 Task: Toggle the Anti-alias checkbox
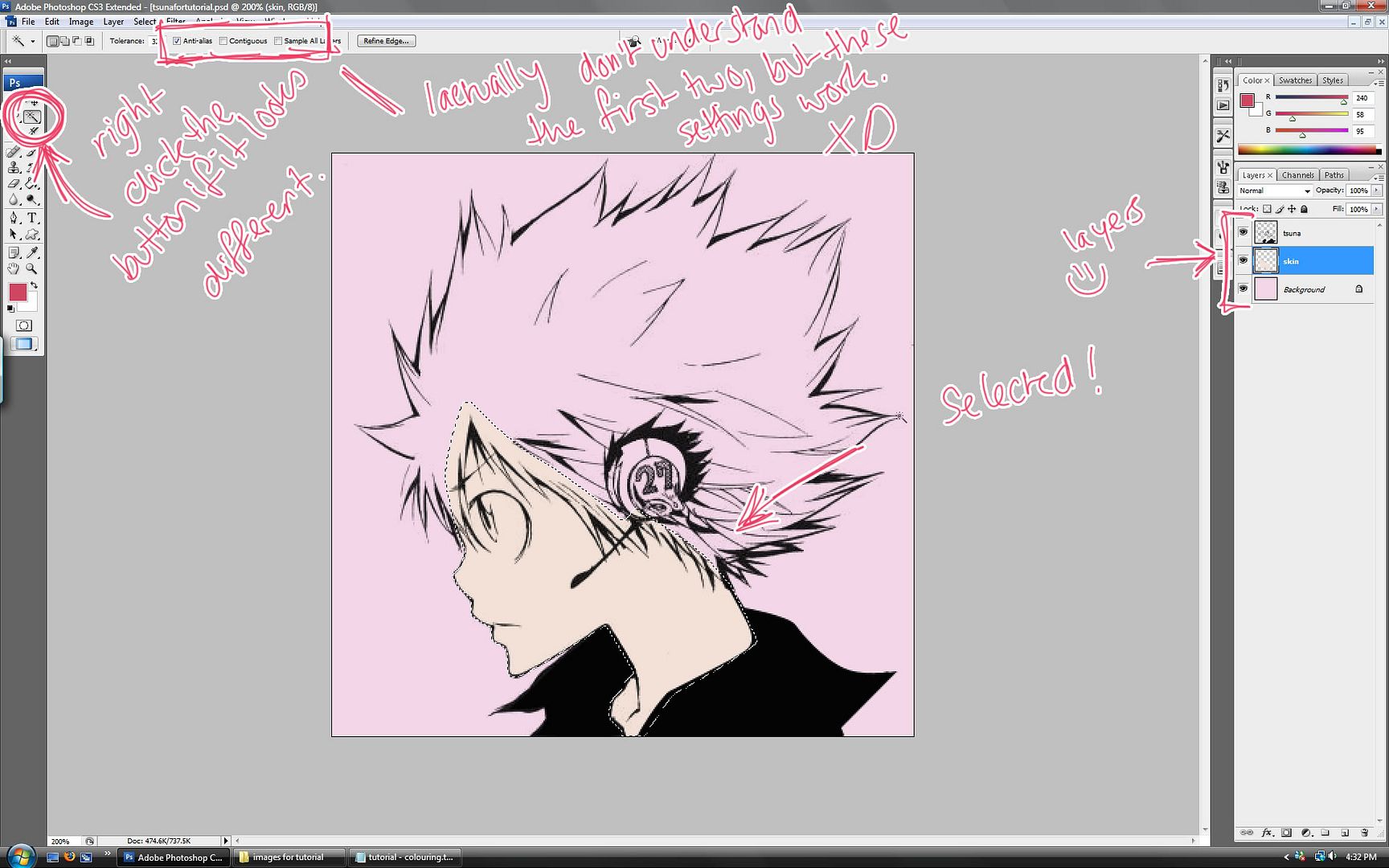pyautogui.click(x=177, y=41)
